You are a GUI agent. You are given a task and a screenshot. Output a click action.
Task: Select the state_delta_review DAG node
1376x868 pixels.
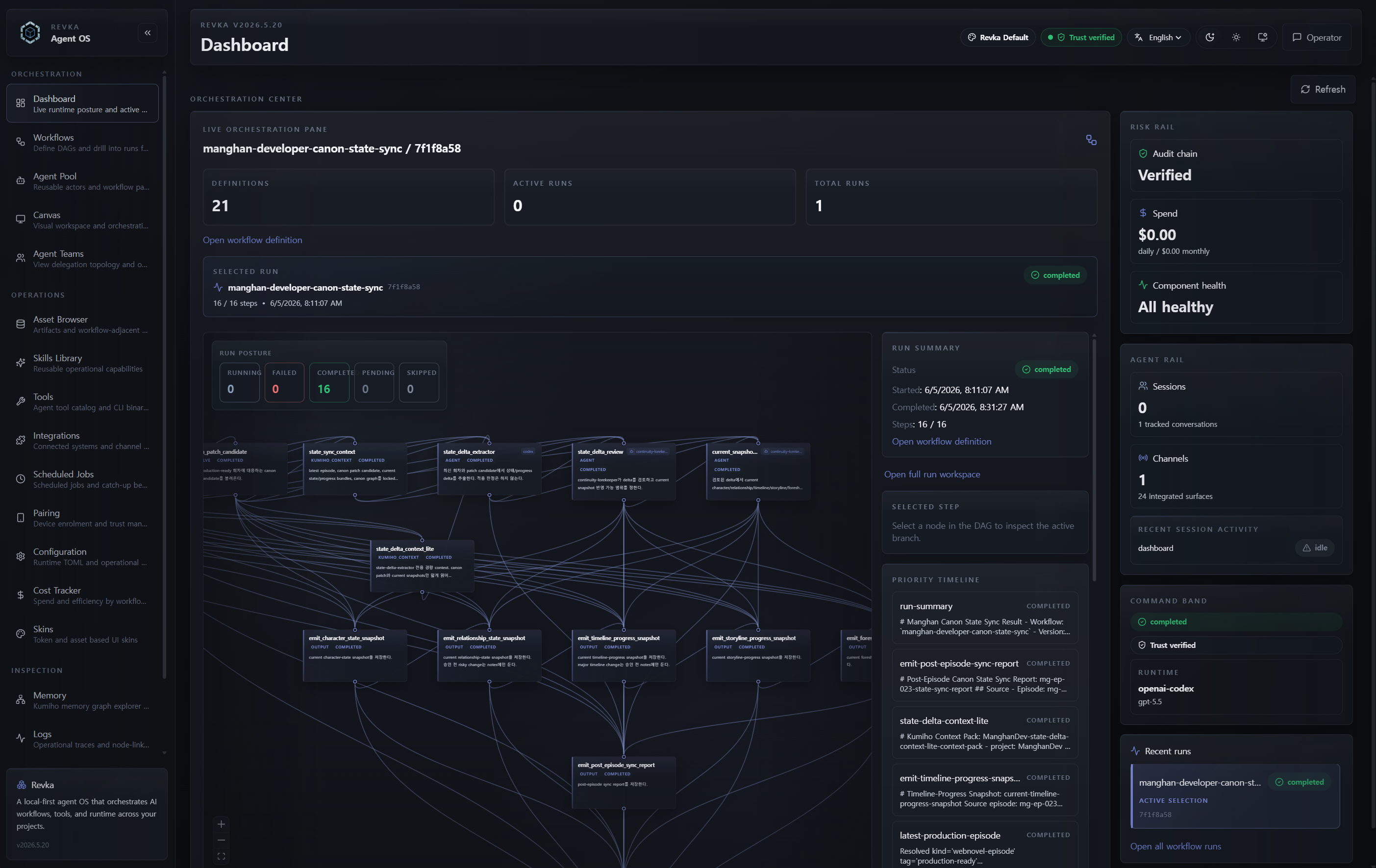[x=624, y=471]
